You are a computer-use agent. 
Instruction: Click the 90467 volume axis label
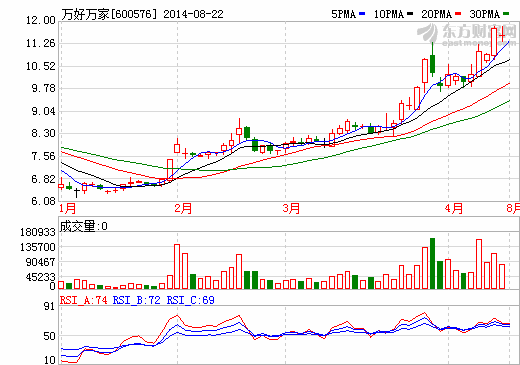click(40, 262)
